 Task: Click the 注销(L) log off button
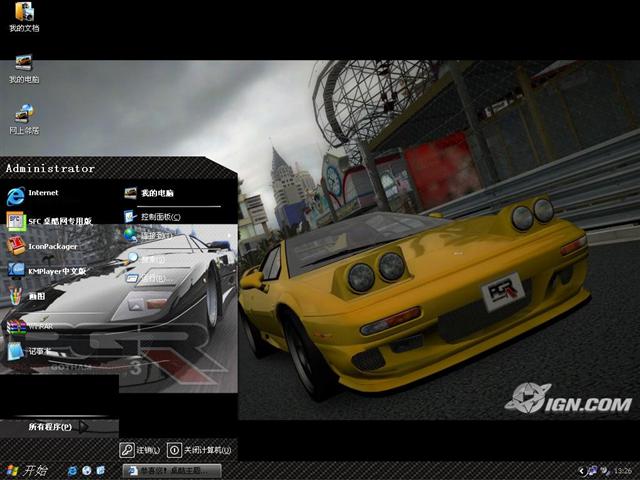pos(141,450)
